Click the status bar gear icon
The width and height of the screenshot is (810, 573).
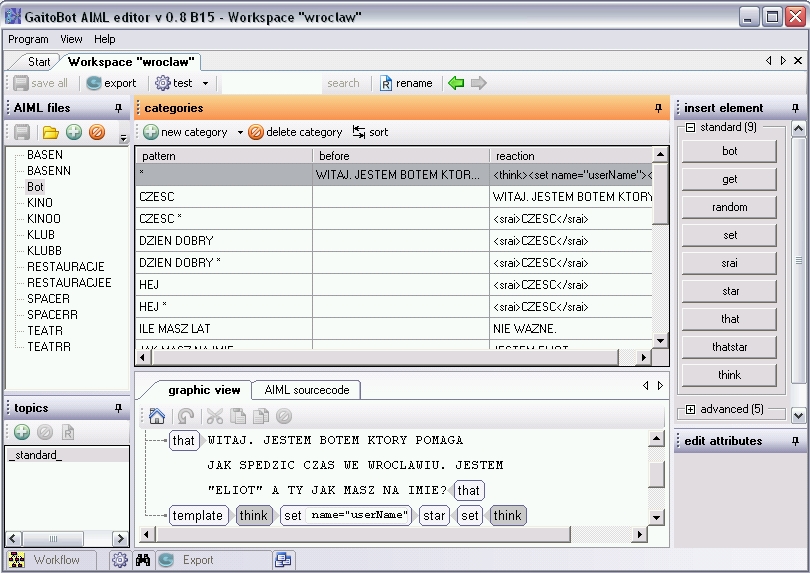[120, 560]
